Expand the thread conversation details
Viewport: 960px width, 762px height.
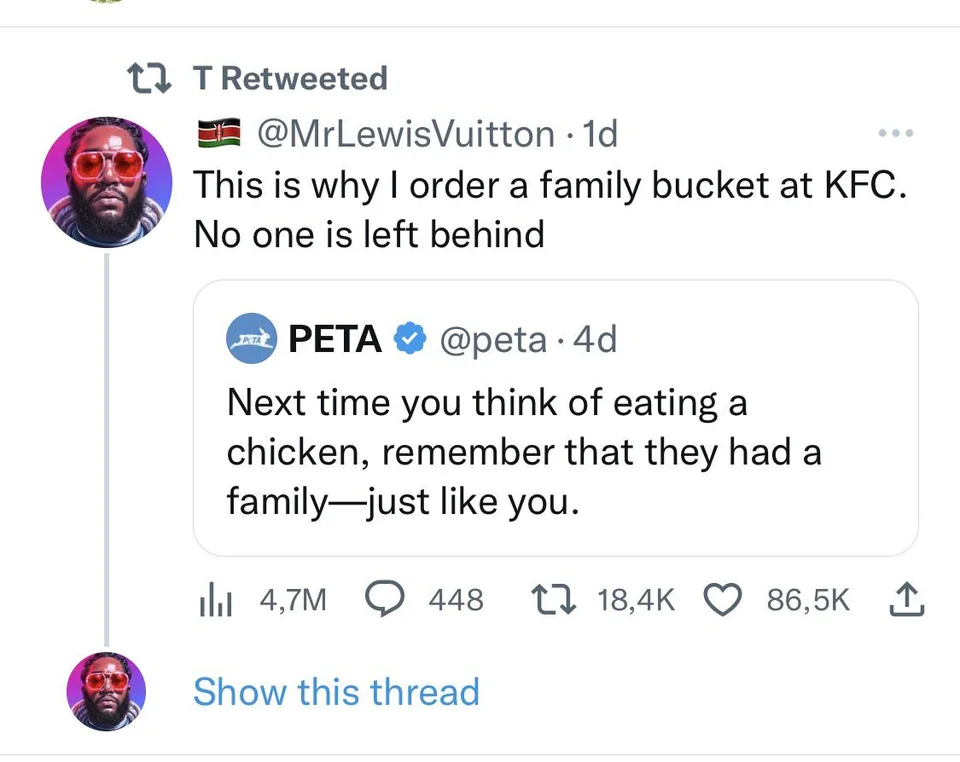(336, 691)
